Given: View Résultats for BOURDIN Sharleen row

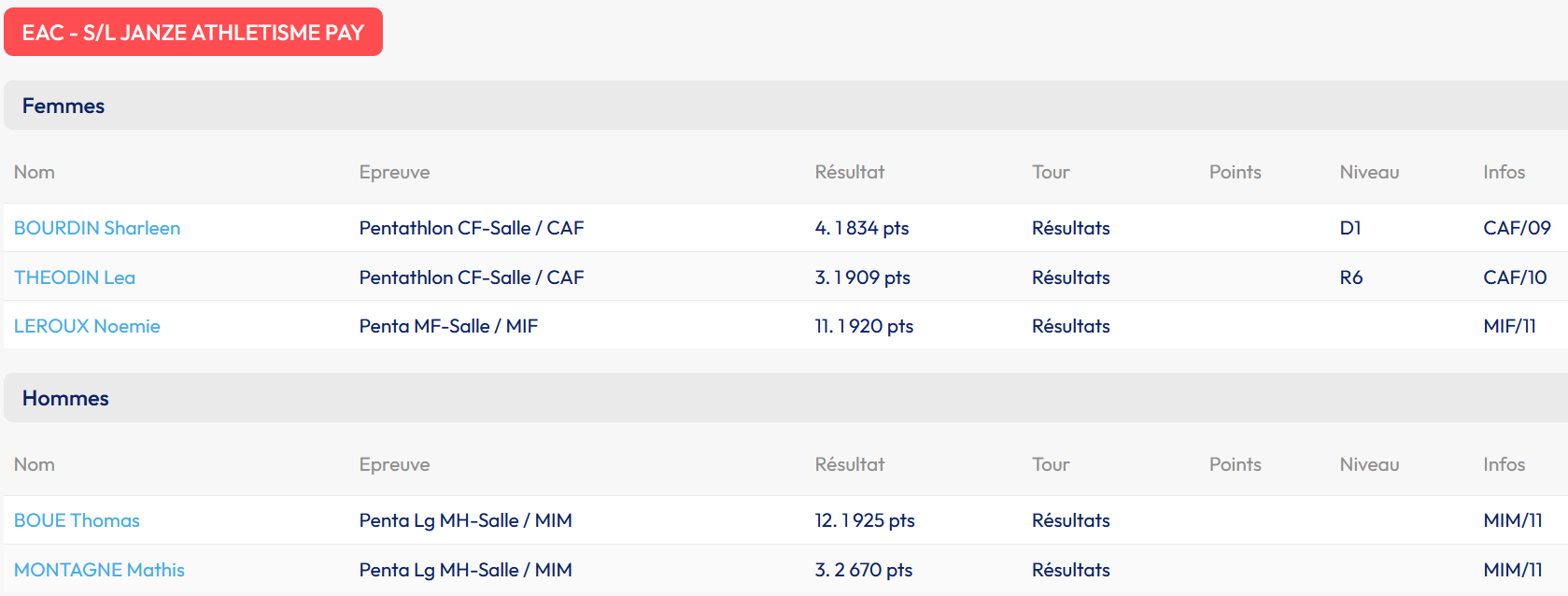Looking at the screenshot, I should click(1070, 228).
